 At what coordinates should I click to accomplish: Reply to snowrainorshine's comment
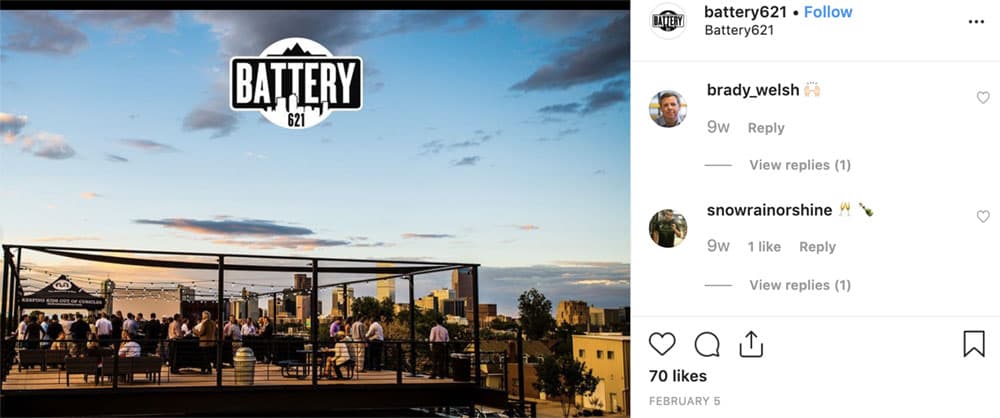coord(818,248)
